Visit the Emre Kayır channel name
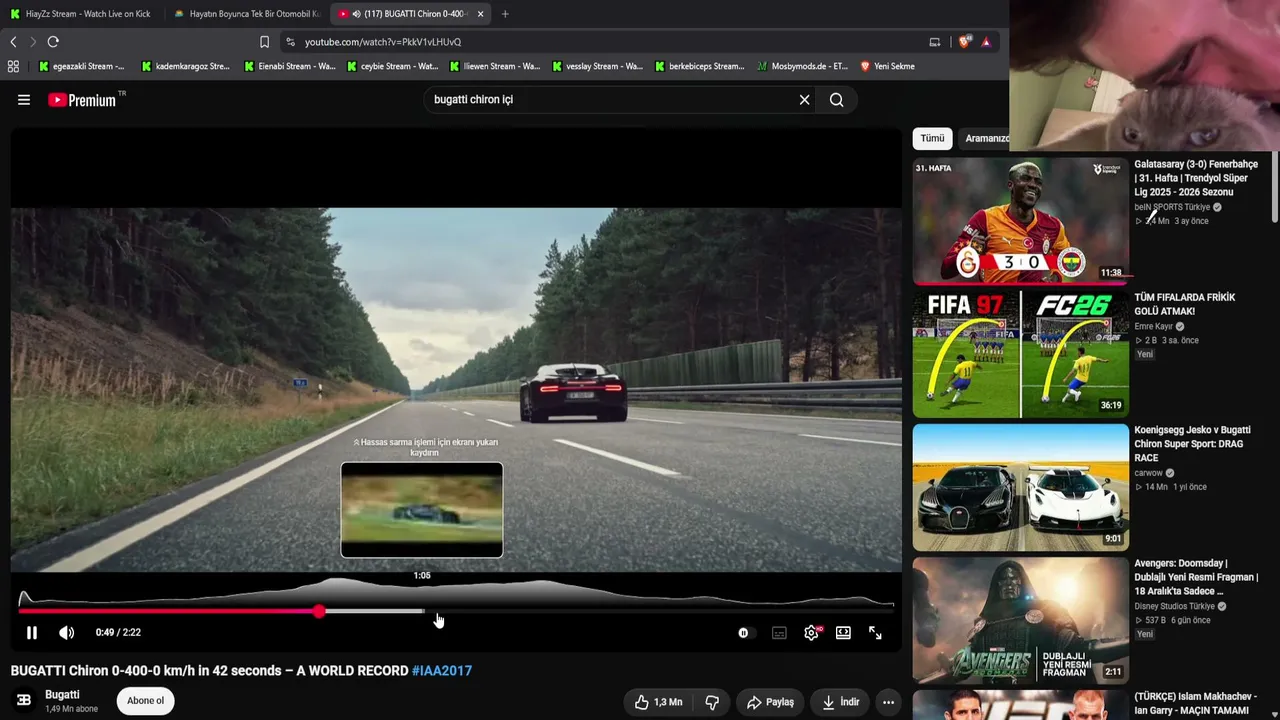The image size is (1280, 720). click(1153, 326)
